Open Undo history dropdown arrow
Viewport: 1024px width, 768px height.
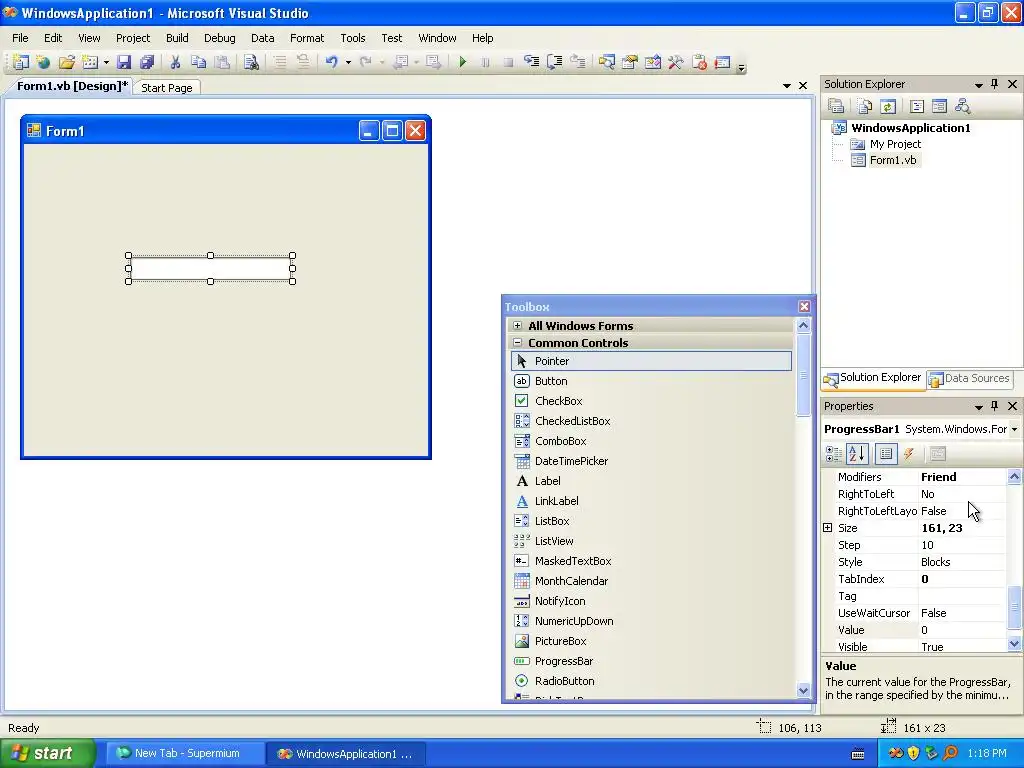348,63
